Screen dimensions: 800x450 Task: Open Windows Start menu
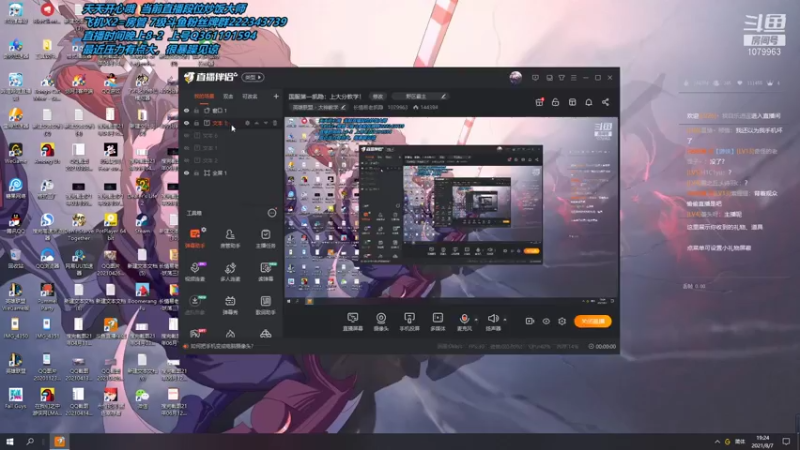(9, 441)
